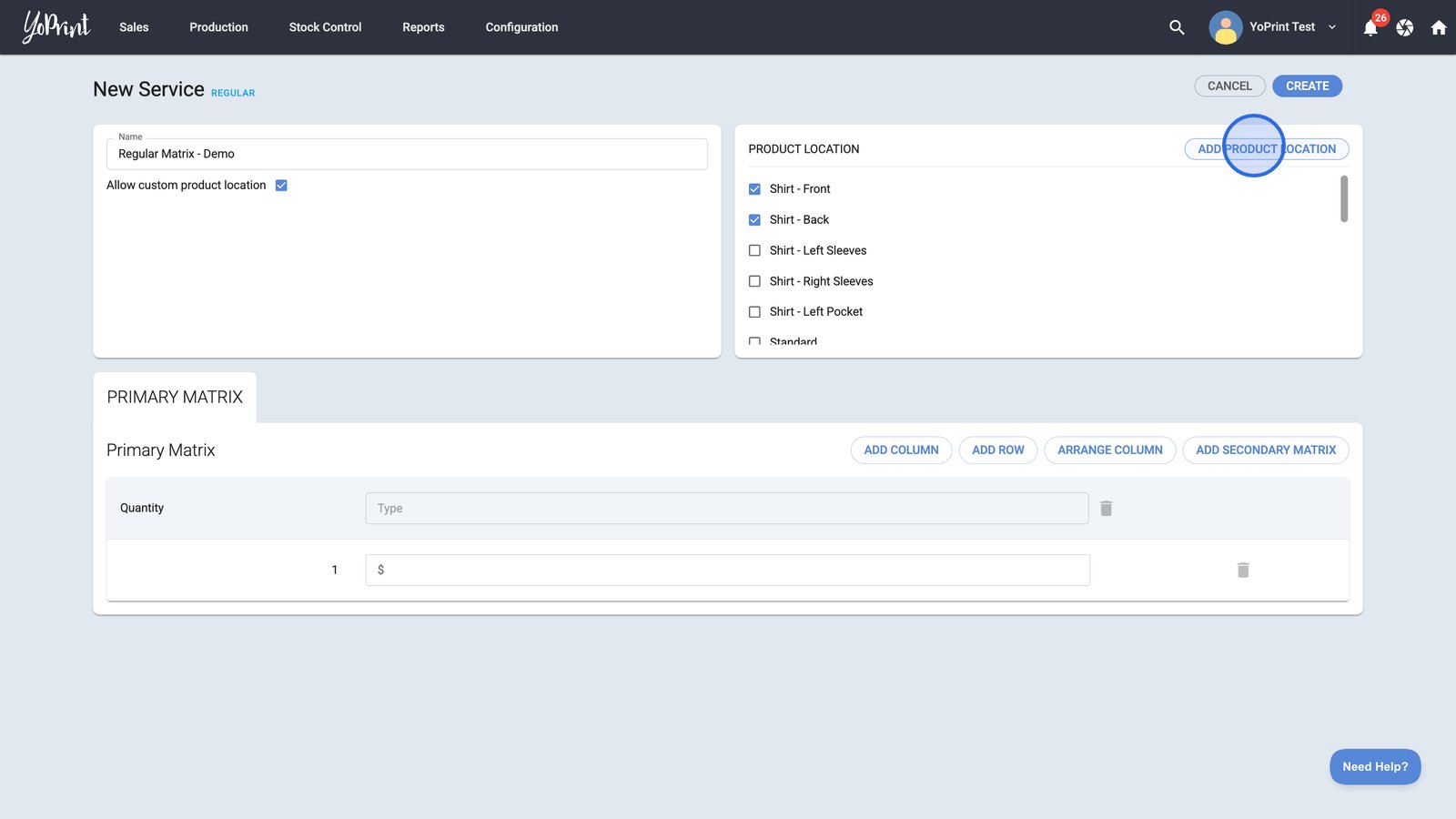Screen dimensions: 1456x819
Task: Open the search magnifier icon
Action: 1177,27
